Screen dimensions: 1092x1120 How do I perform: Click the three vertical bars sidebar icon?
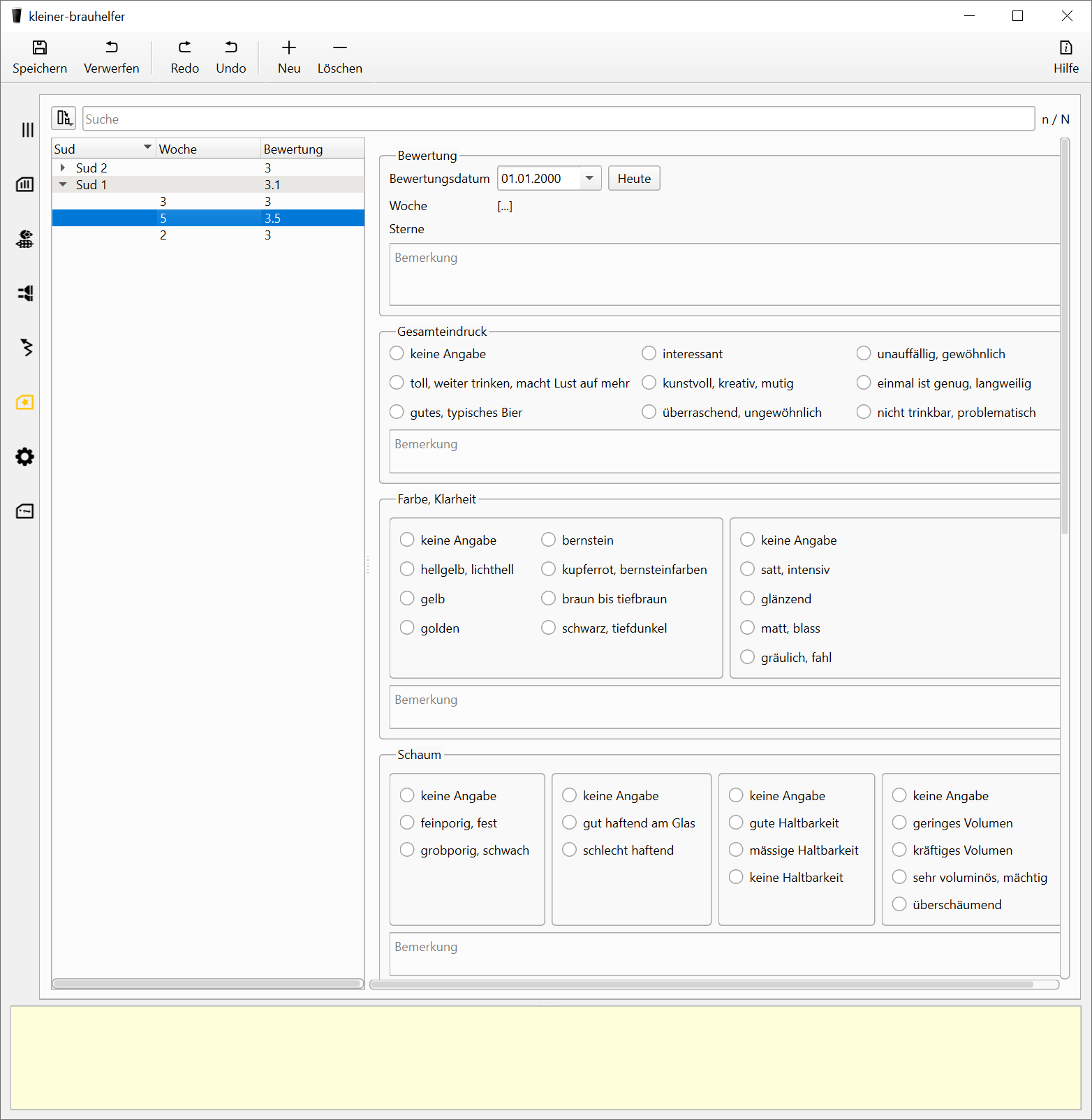coord(27,130)
